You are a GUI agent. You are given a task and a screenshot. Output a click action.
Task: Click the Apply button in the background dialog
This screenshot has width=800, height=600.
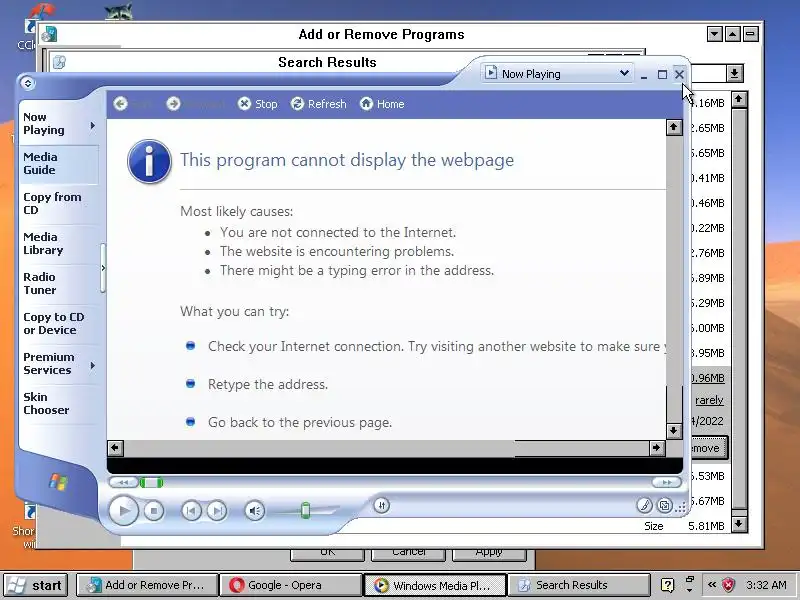pyautogui.click(x=489, y=553)
